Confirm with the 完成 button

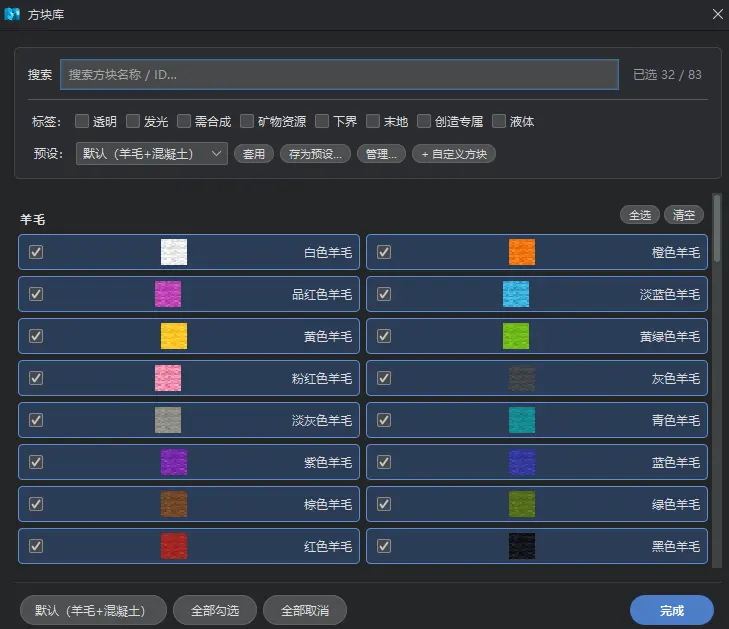[x=672, y=610]
